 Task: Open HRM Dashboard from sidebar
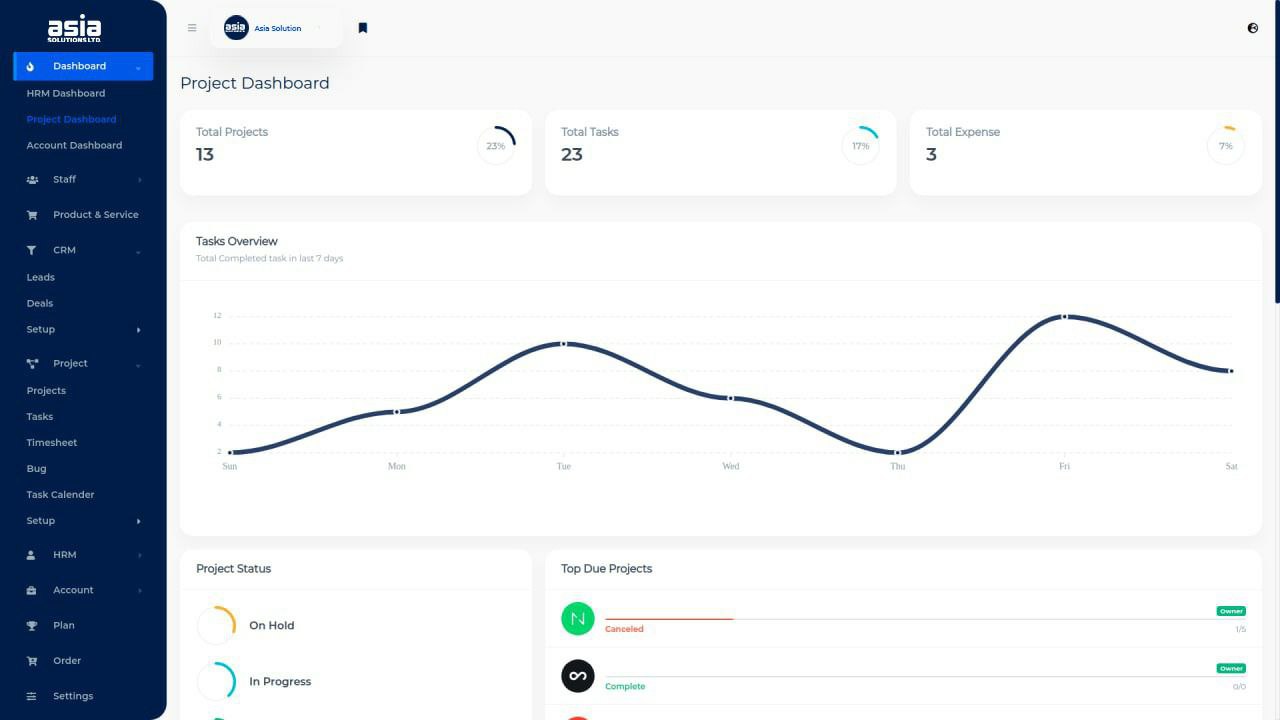click(66, 93)
